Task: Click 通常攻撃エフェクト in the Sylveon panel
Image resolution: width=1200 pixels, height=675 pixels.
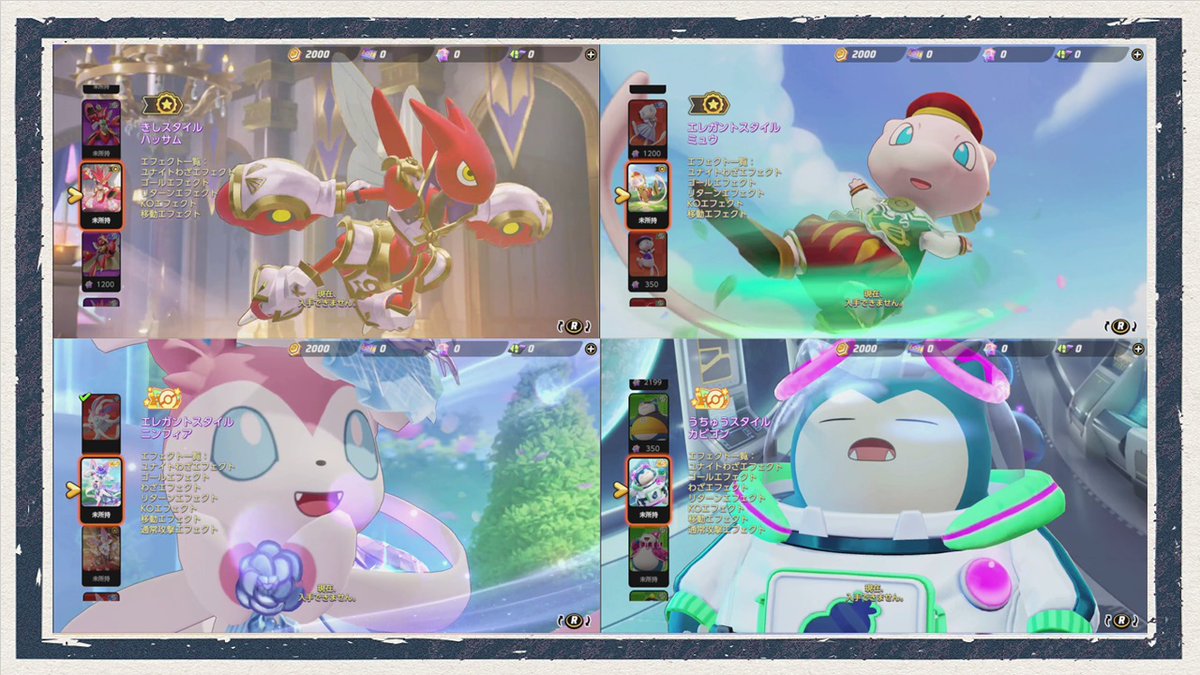Action: (x=180, y=529)
